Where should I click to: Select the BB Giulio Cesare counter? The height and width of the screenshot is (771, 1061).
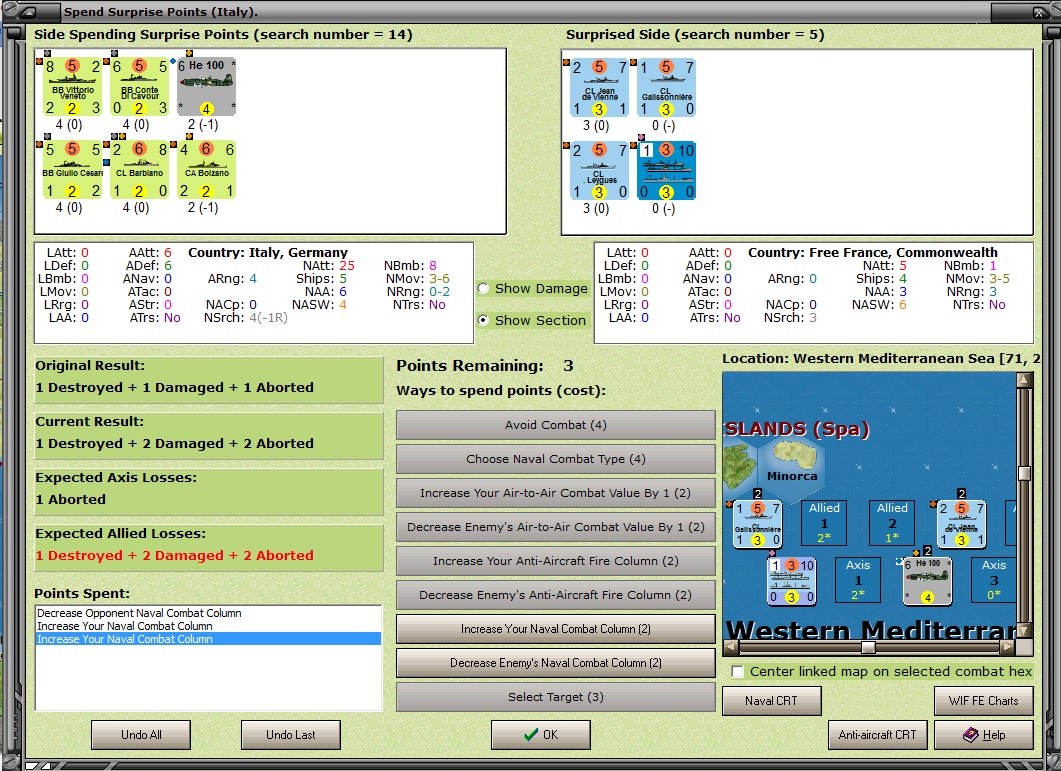(72, 170)
